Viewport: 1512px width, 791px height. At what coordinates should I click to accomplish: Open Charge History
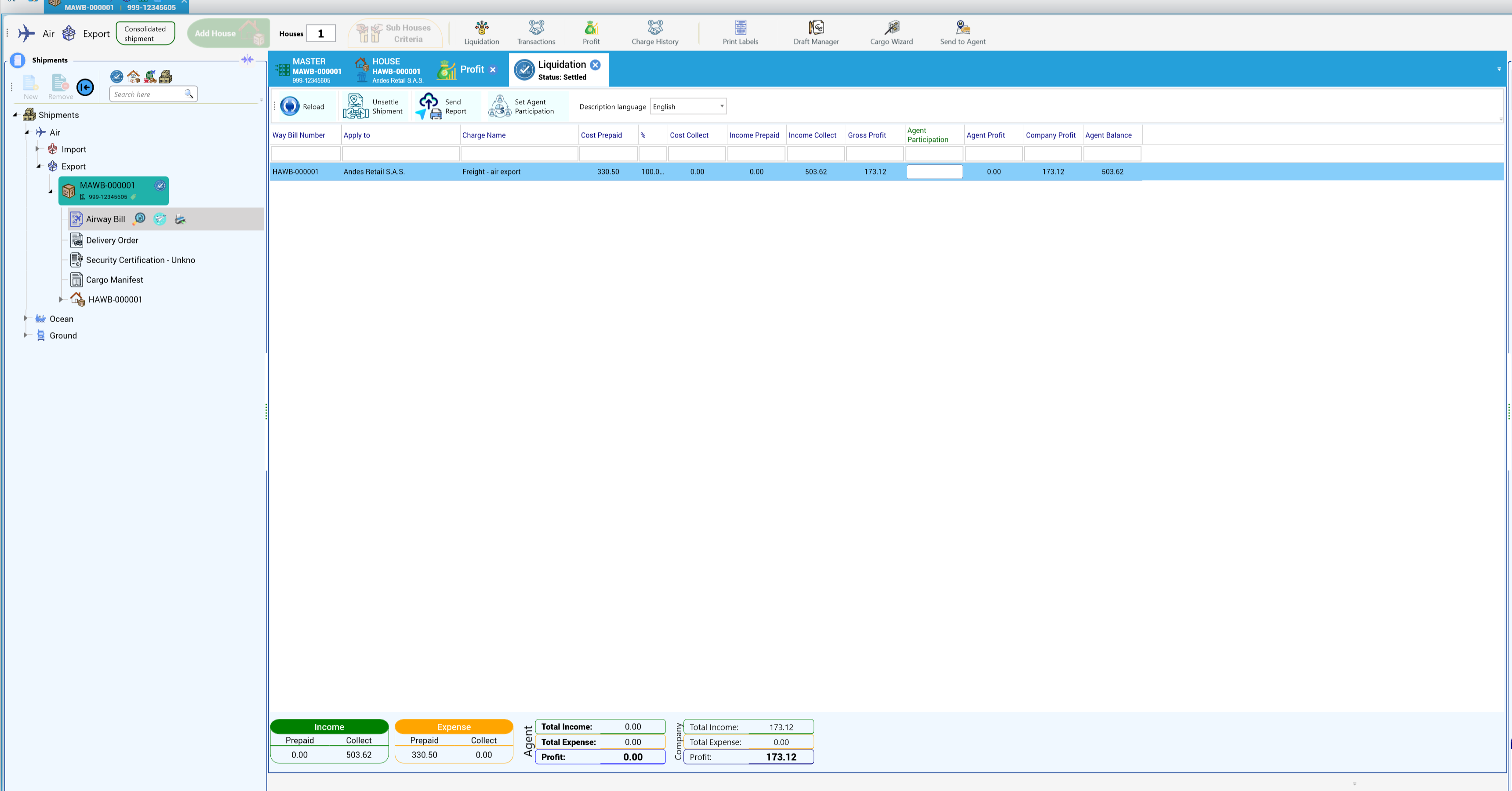coord(654,33)
